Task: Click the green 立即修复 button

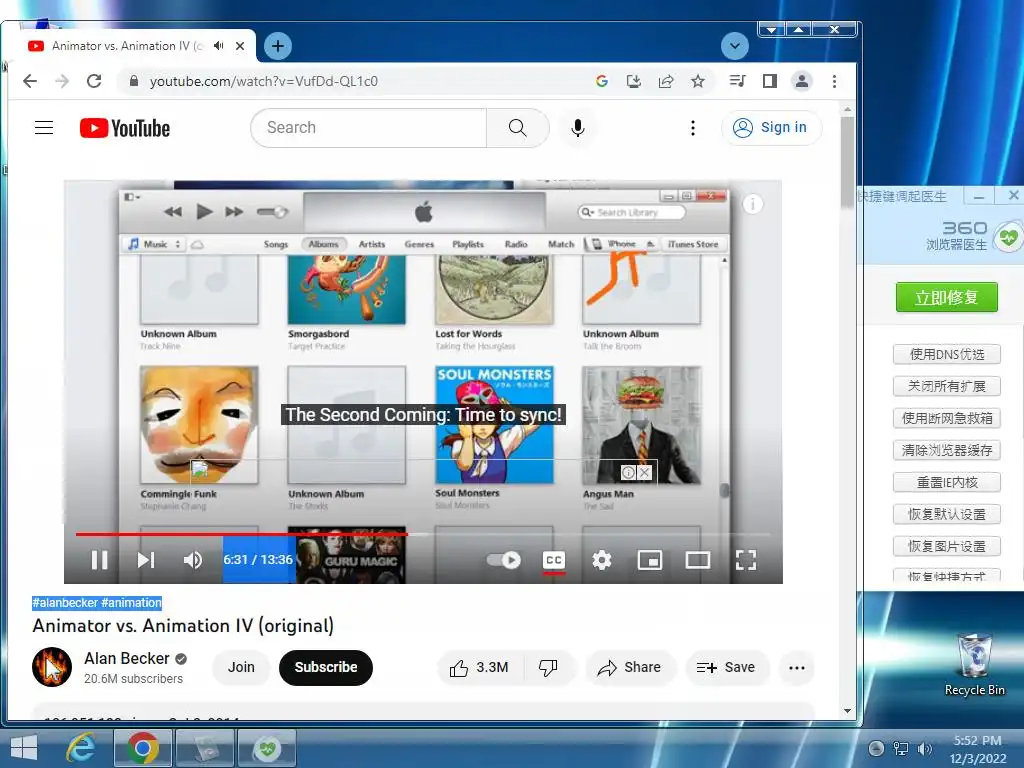Action: tap(946, 297)
